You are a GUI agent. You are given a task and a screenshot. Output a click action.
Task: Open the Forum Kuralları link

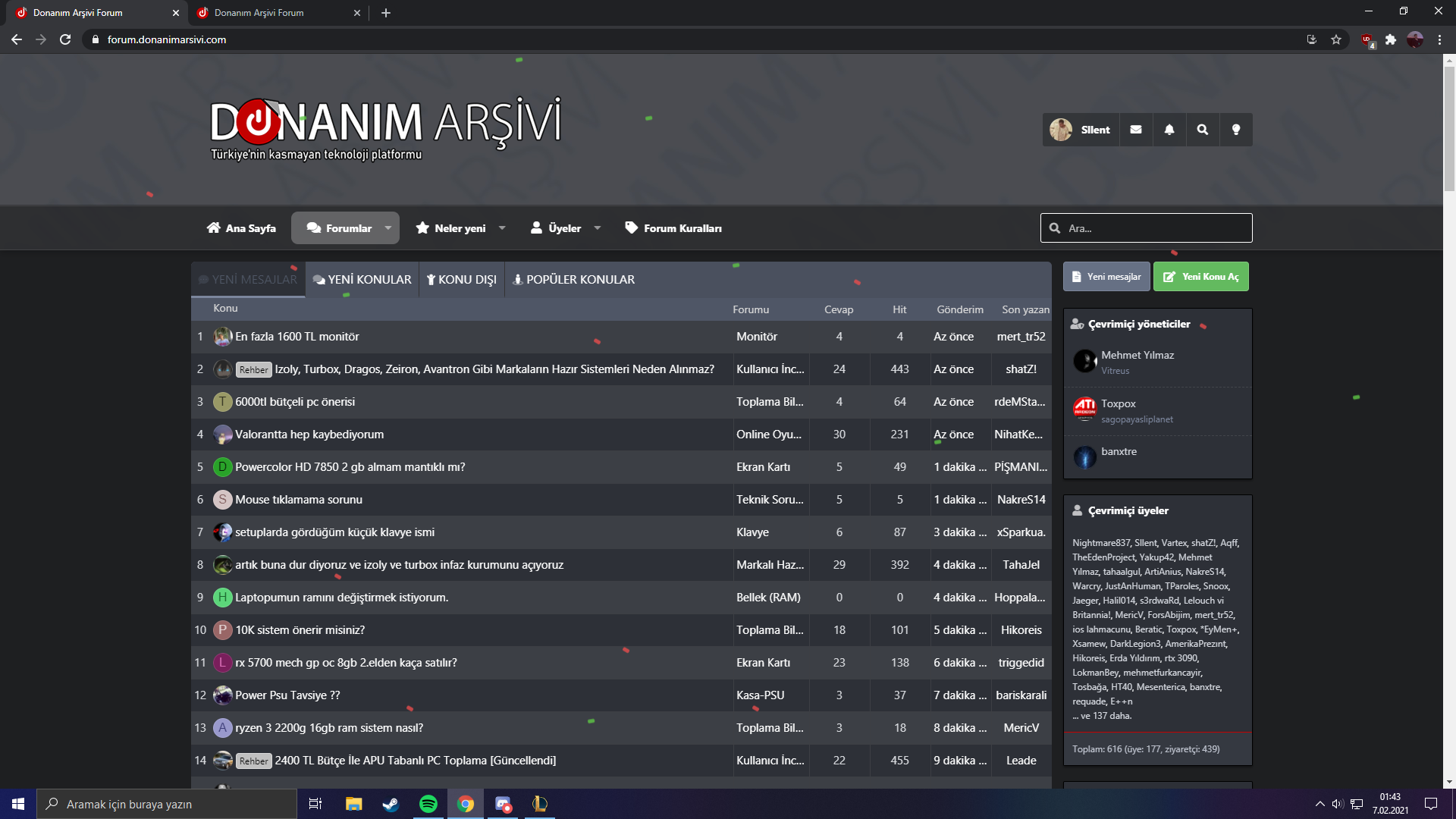click(x=673, y=228)
